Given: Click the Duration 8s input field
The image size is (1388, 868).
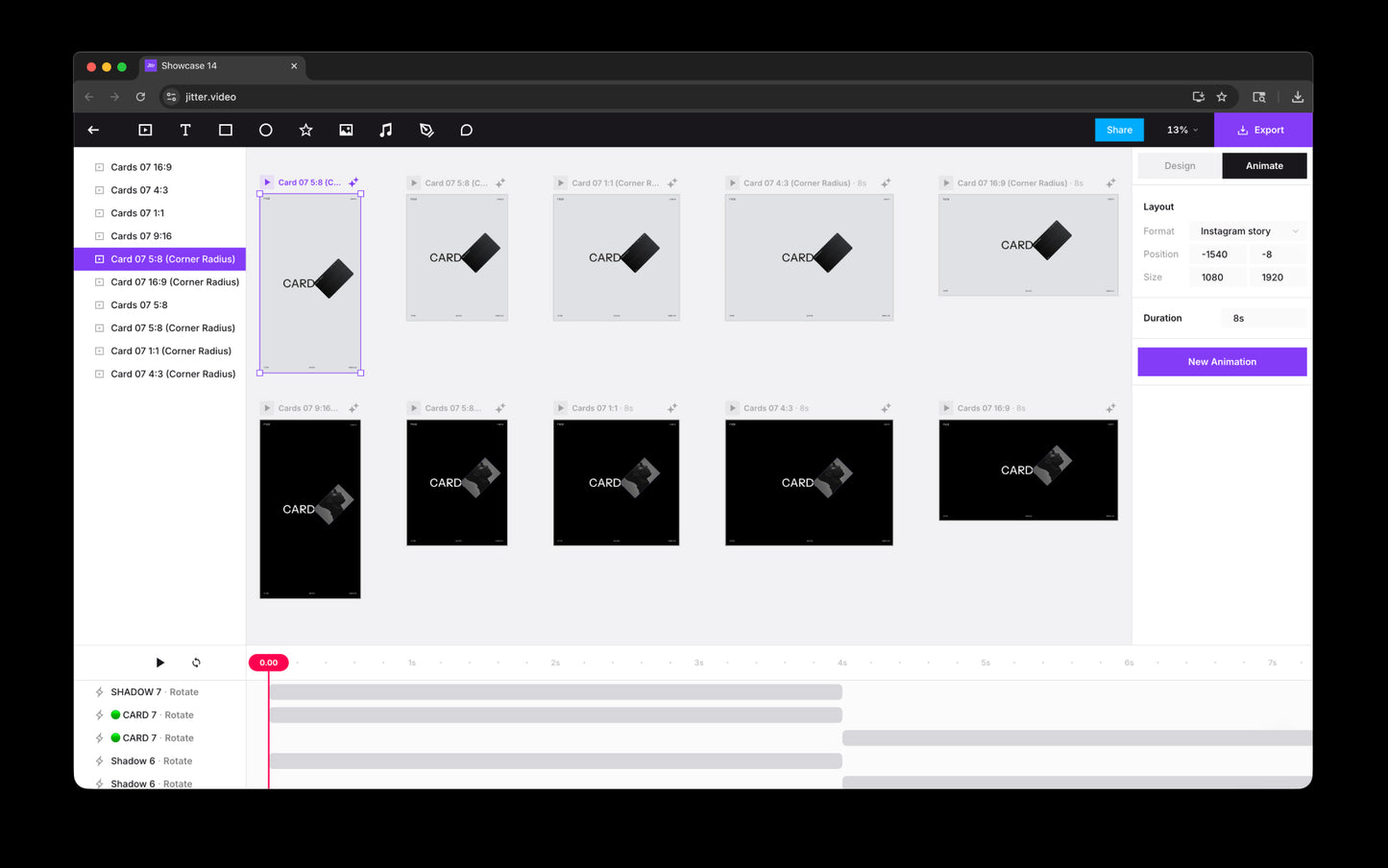Looking at the screenshot, I should tap(1263, 319).
